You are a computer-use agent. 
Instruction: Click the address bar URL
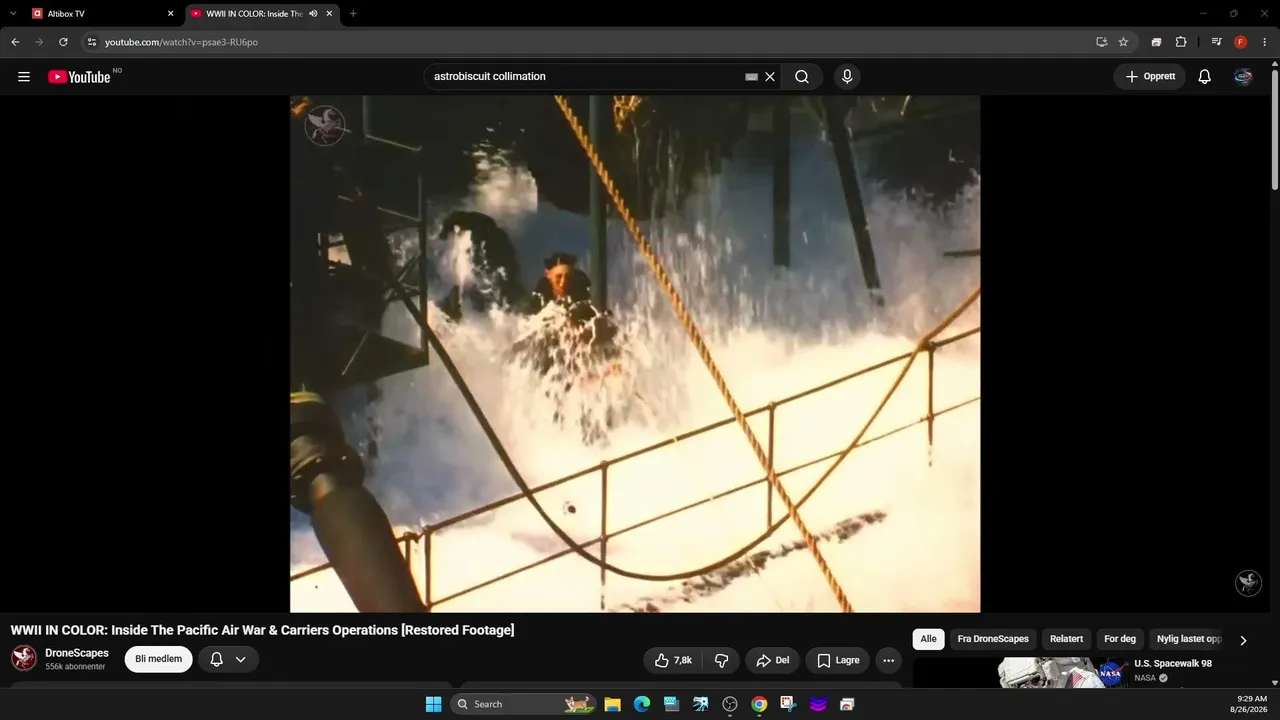pyautogui.click(x=181, y=42)
